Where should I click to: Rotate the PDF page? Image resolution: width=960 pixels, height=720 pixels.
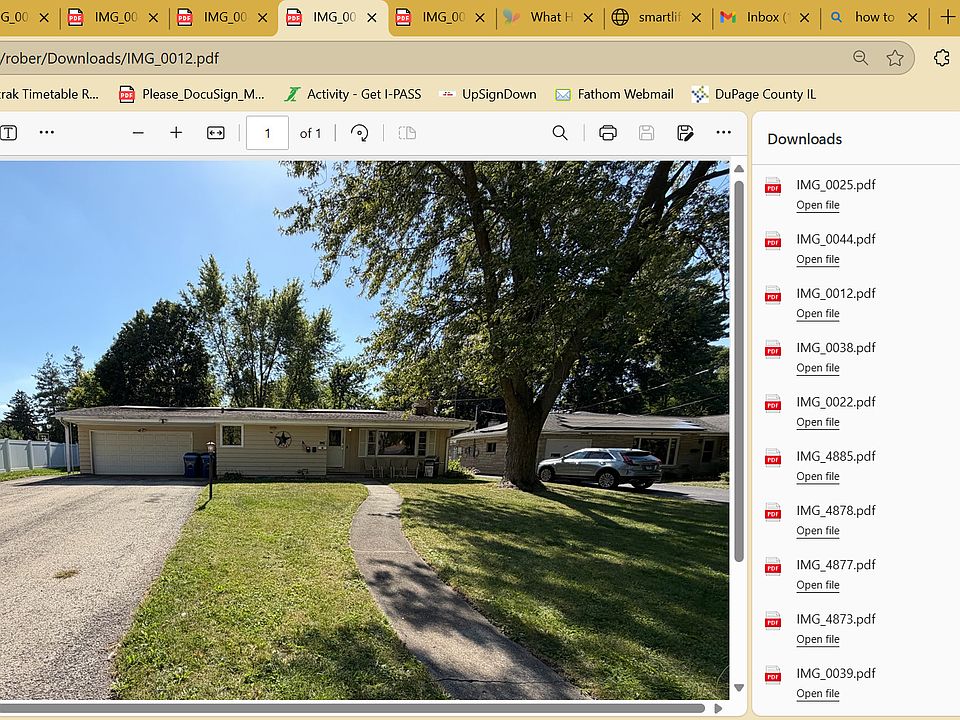point(360,133)
